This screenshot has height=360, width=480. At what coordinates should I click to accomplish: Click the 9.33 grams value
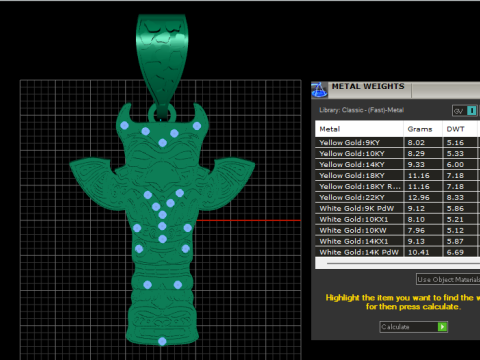click(x=416, y=165)
